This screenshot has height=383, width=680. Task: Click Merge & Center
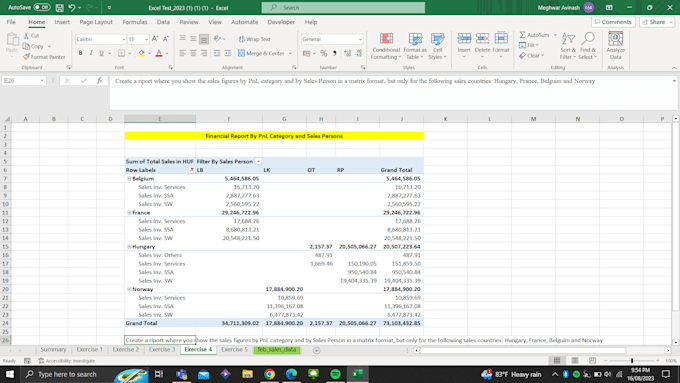[x=262, y=53]
